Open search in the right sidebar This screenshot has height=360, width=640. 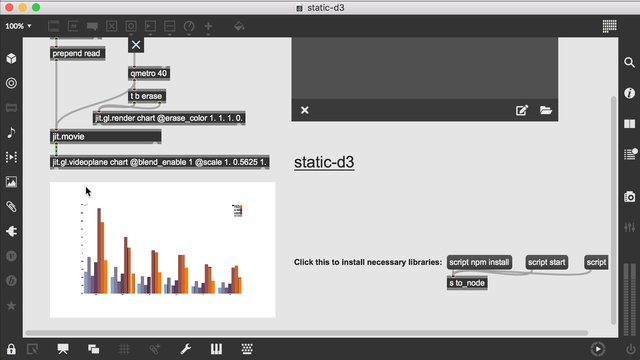(629, 62)
